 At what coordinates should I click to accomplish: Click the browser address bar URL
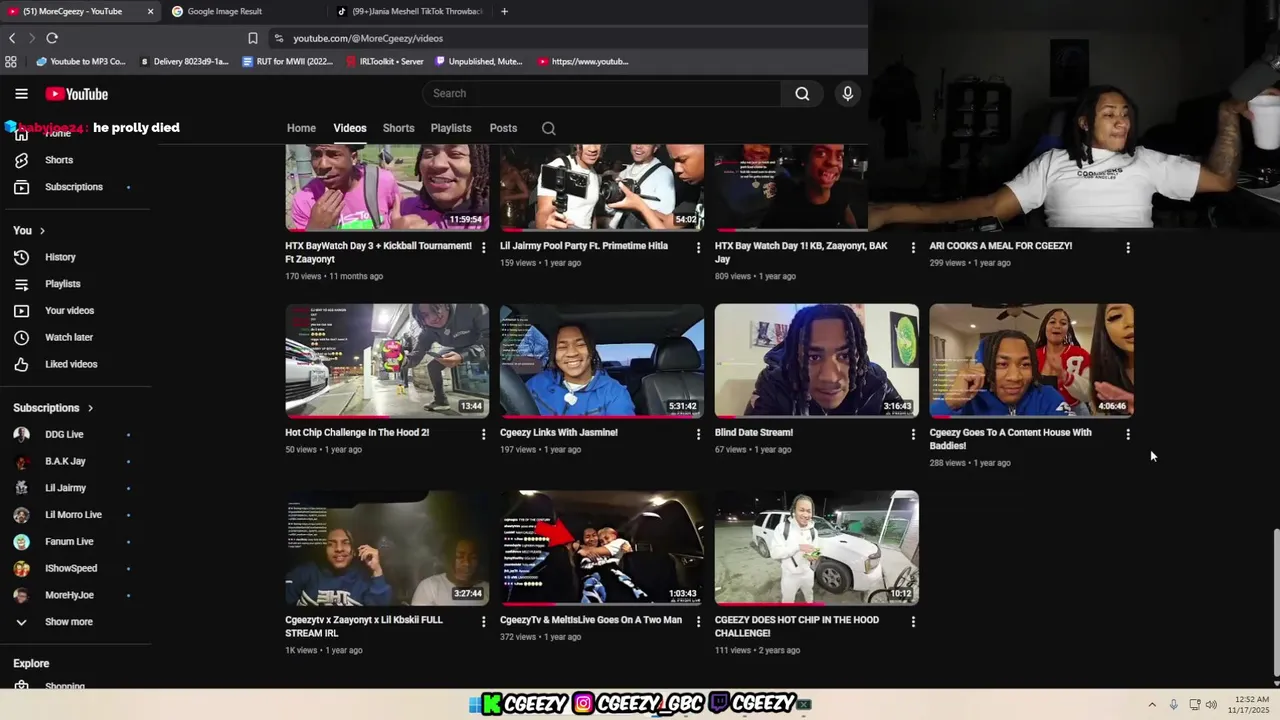pyautogui.click(x=368, y=38)
